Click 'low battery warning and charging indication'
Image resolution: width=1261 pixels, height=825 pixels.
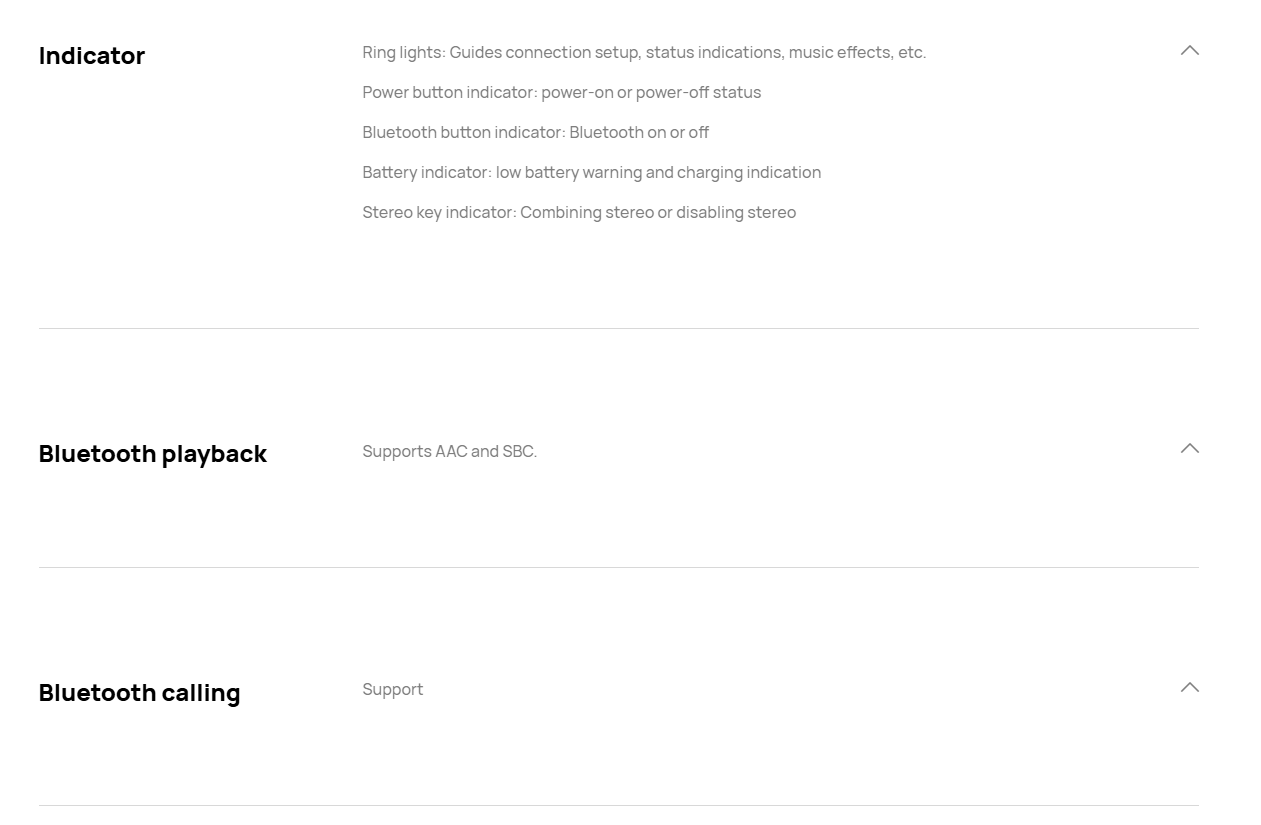[x=658, y=172]
